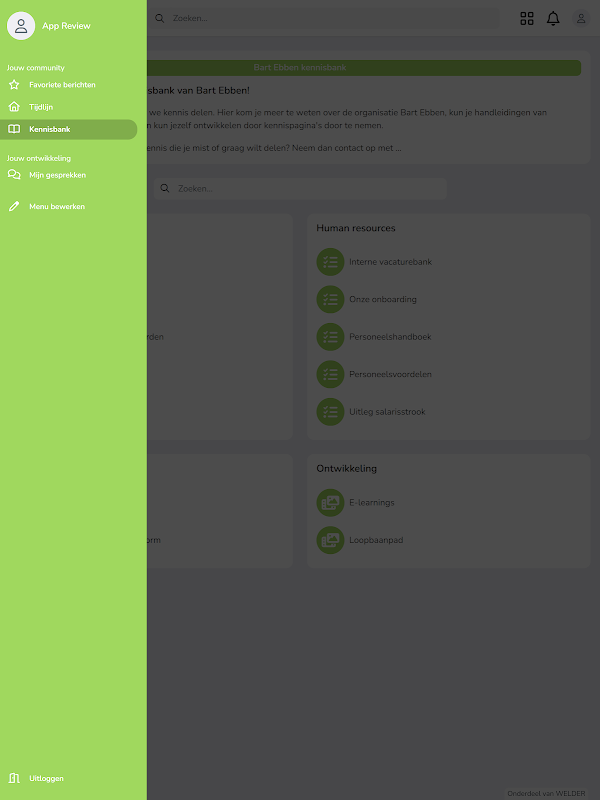
Task: Open the Personeelshandboek page
Action: [390, 337]
